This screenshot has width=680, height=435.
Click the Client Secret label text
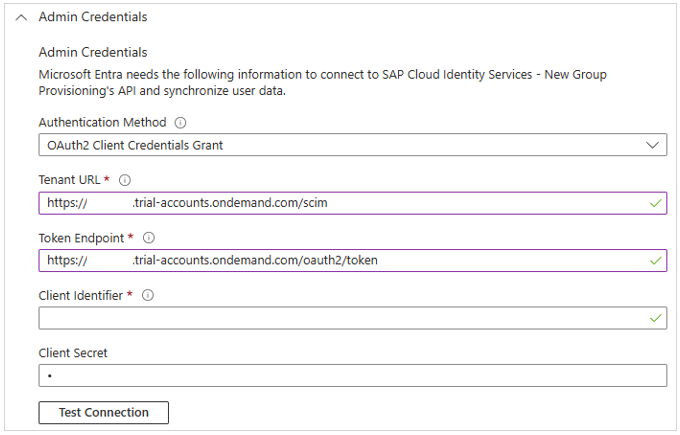pos(73,353)
